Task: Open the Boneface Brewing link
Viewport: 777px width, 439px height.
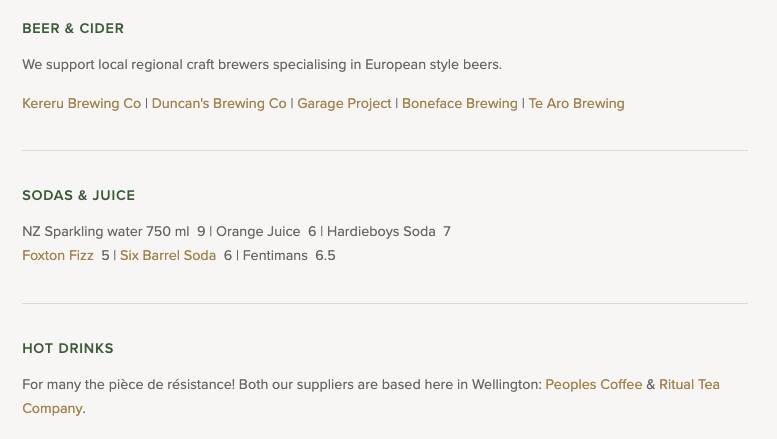Action: (x=459, y=103)
